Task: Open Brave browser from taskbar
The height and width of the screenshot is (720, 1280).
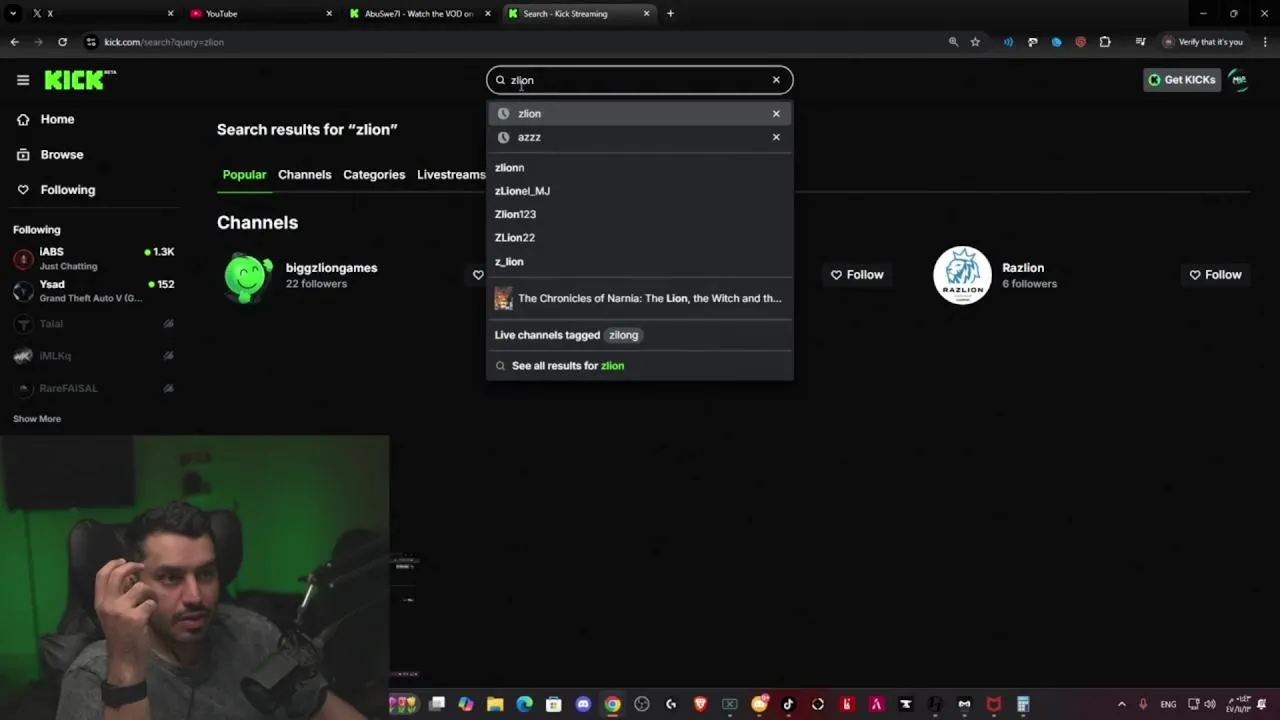Action: click(700, 704)
